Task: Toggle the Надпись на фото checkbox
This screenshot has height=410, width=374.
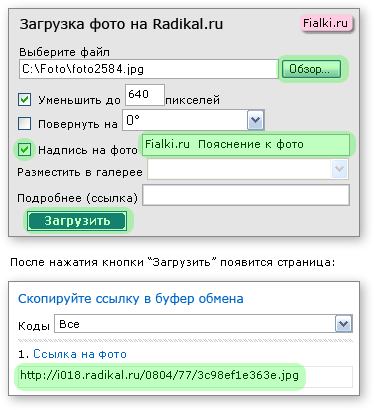Action: coord(24,149)
